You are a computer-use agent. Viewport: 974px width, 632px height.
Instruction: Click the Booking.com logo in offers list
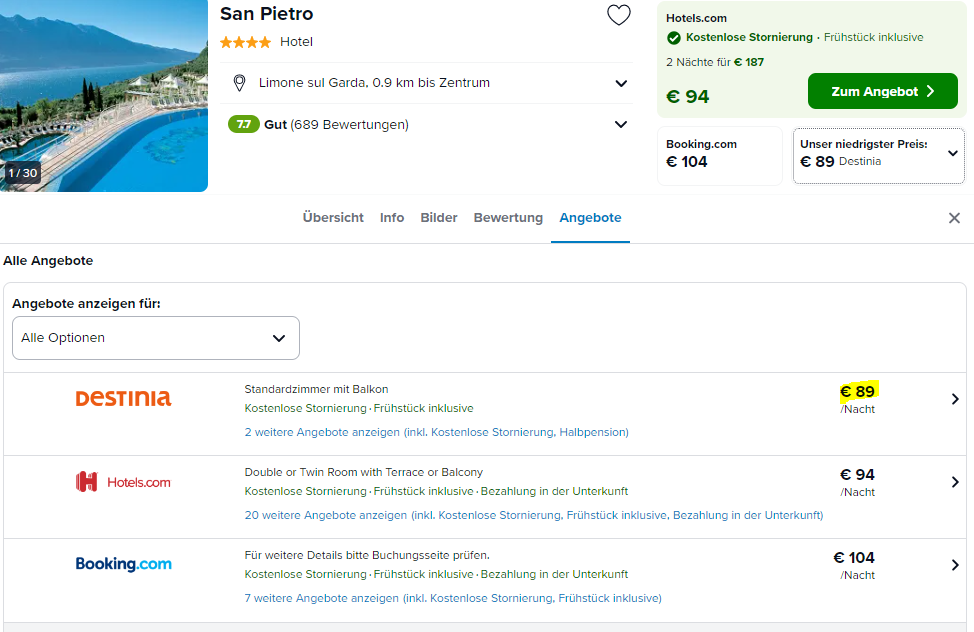pyautogui.click(x=123, y=564)
